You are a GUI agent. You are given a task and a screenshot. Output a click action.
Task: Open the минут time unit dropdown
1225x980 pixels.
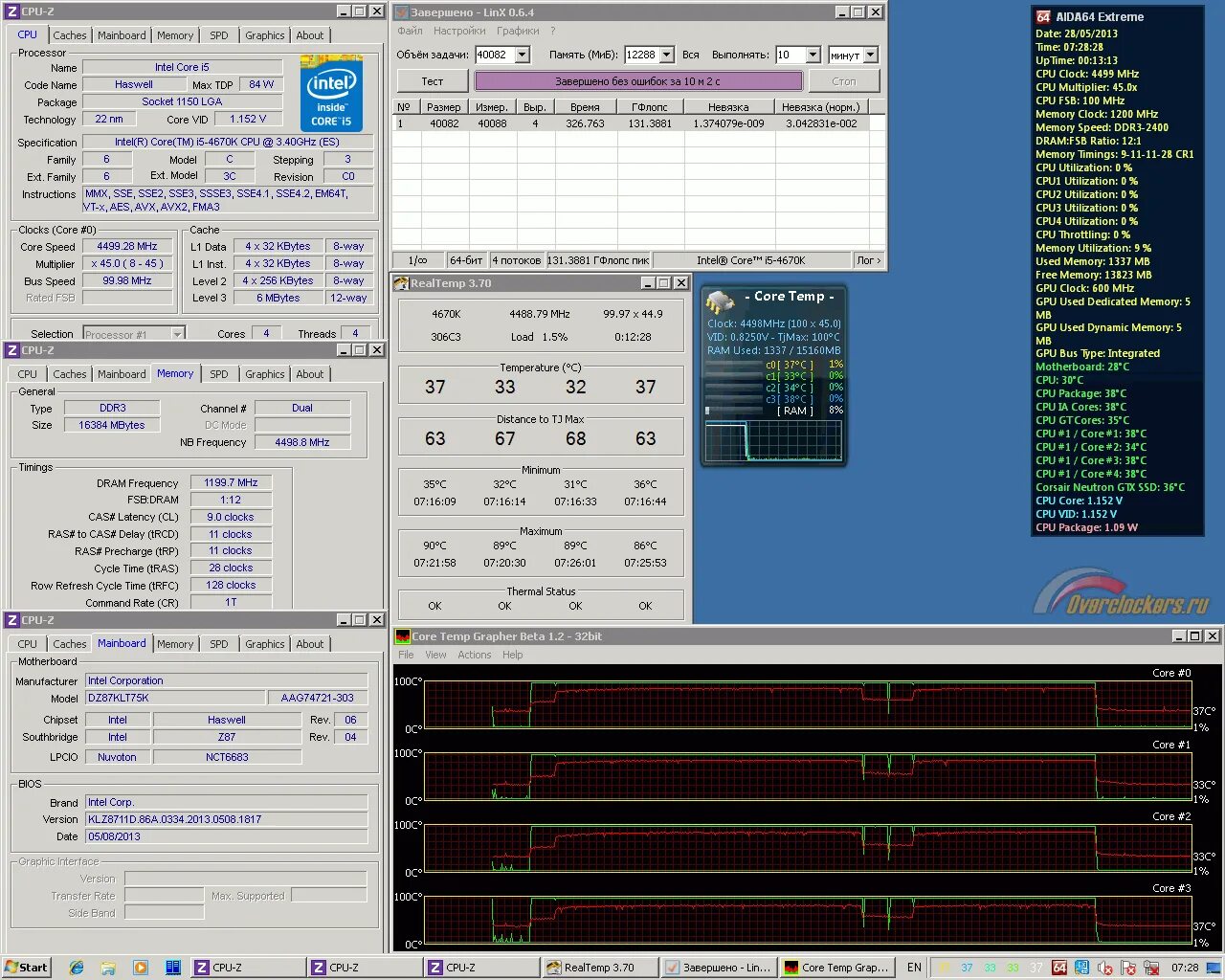click(x=871, y=55)
